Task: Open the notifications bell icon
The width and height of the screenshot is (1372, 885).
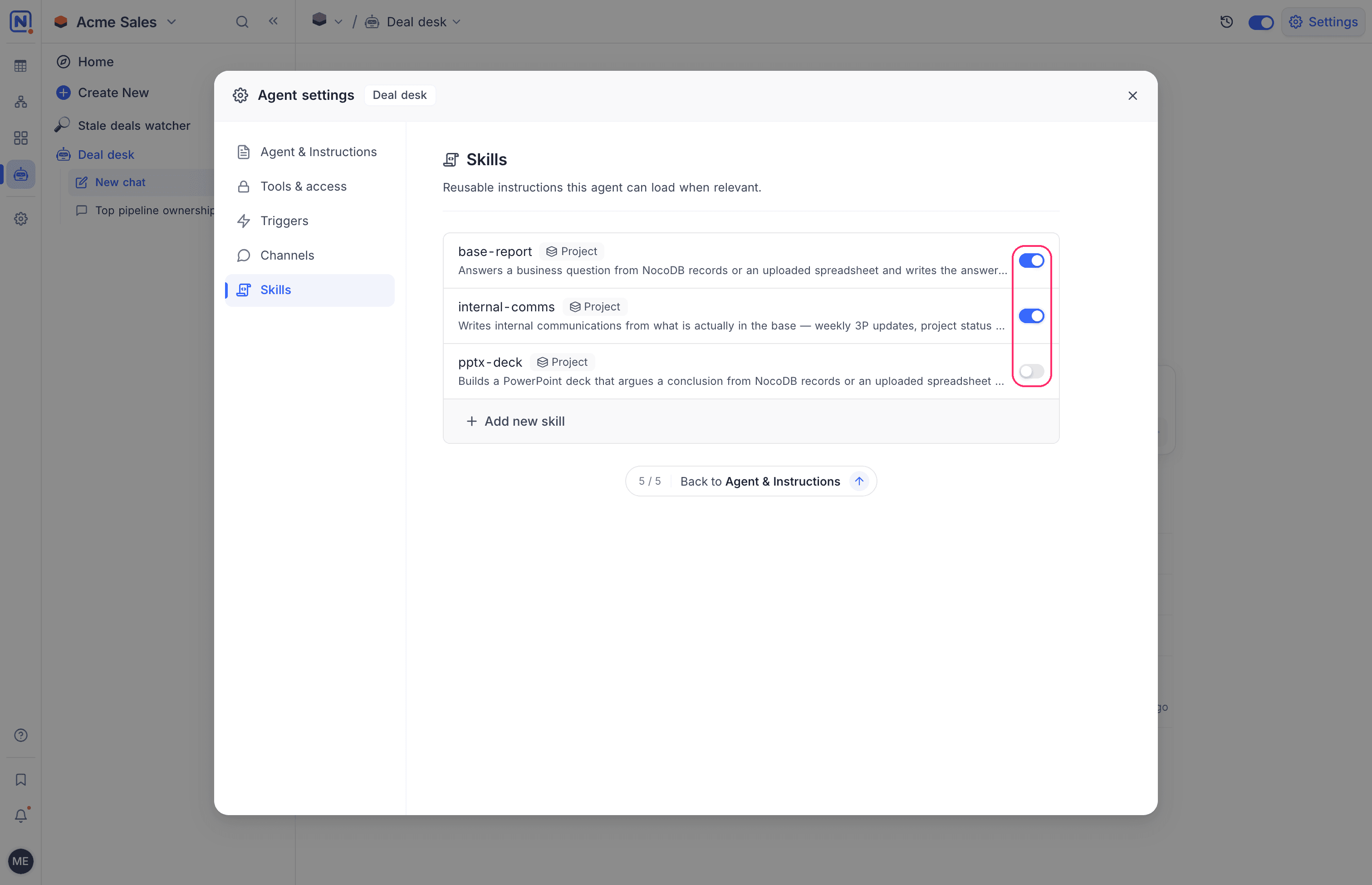Action: [21, 816]
